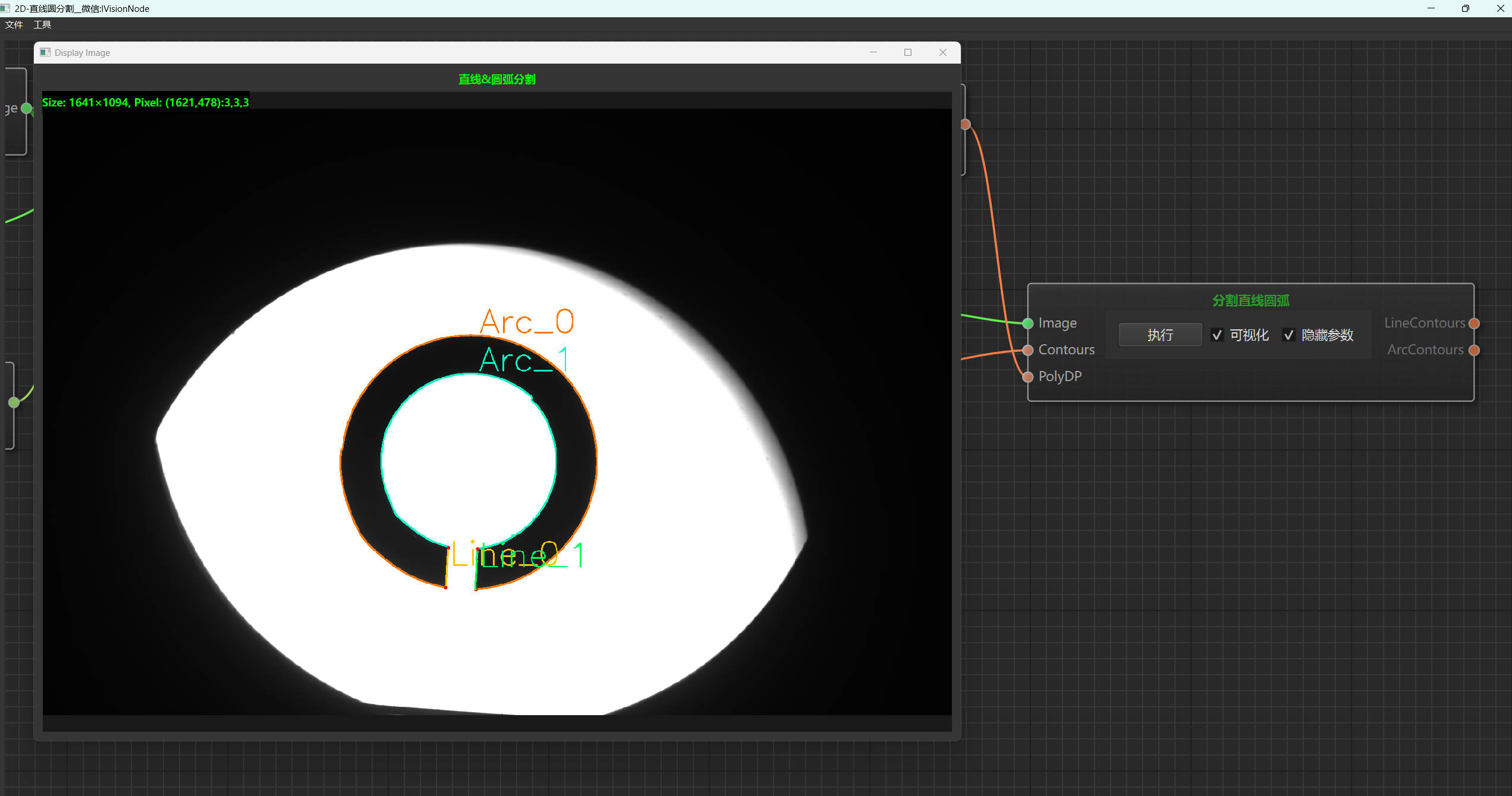Open the 文件 menu
The image size is (1512, 796).
point(14,24)
